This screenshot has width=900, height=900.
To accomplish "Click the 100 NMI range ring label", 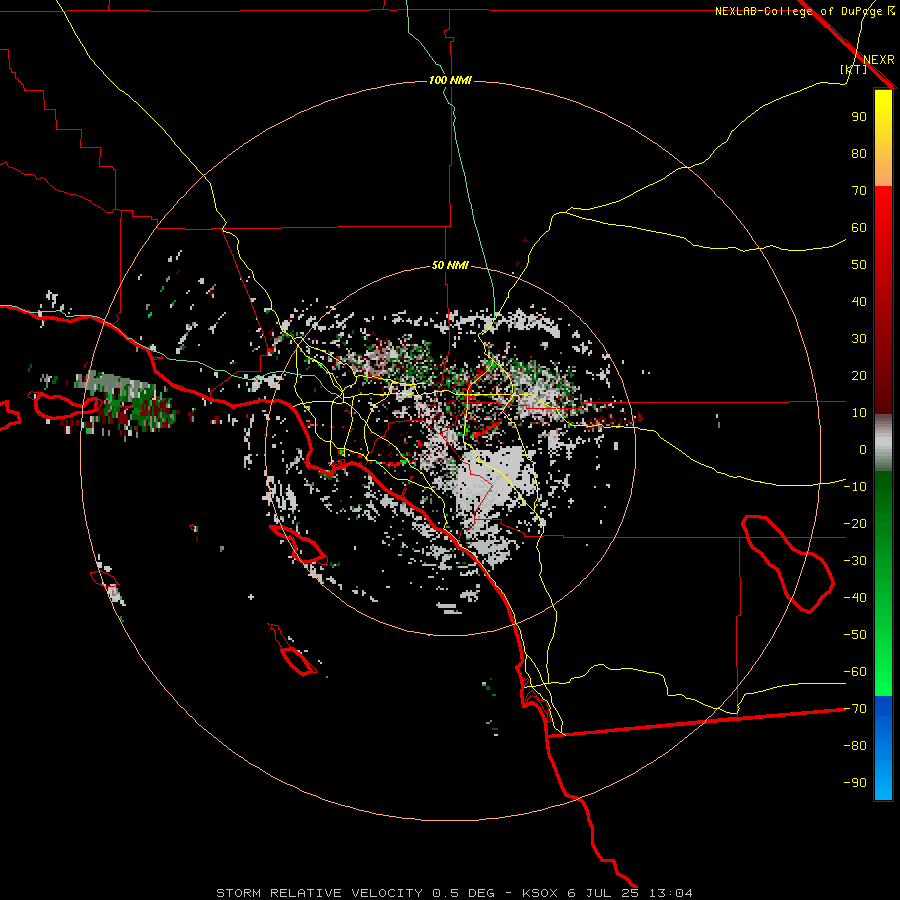I will (x=450, y=80).
